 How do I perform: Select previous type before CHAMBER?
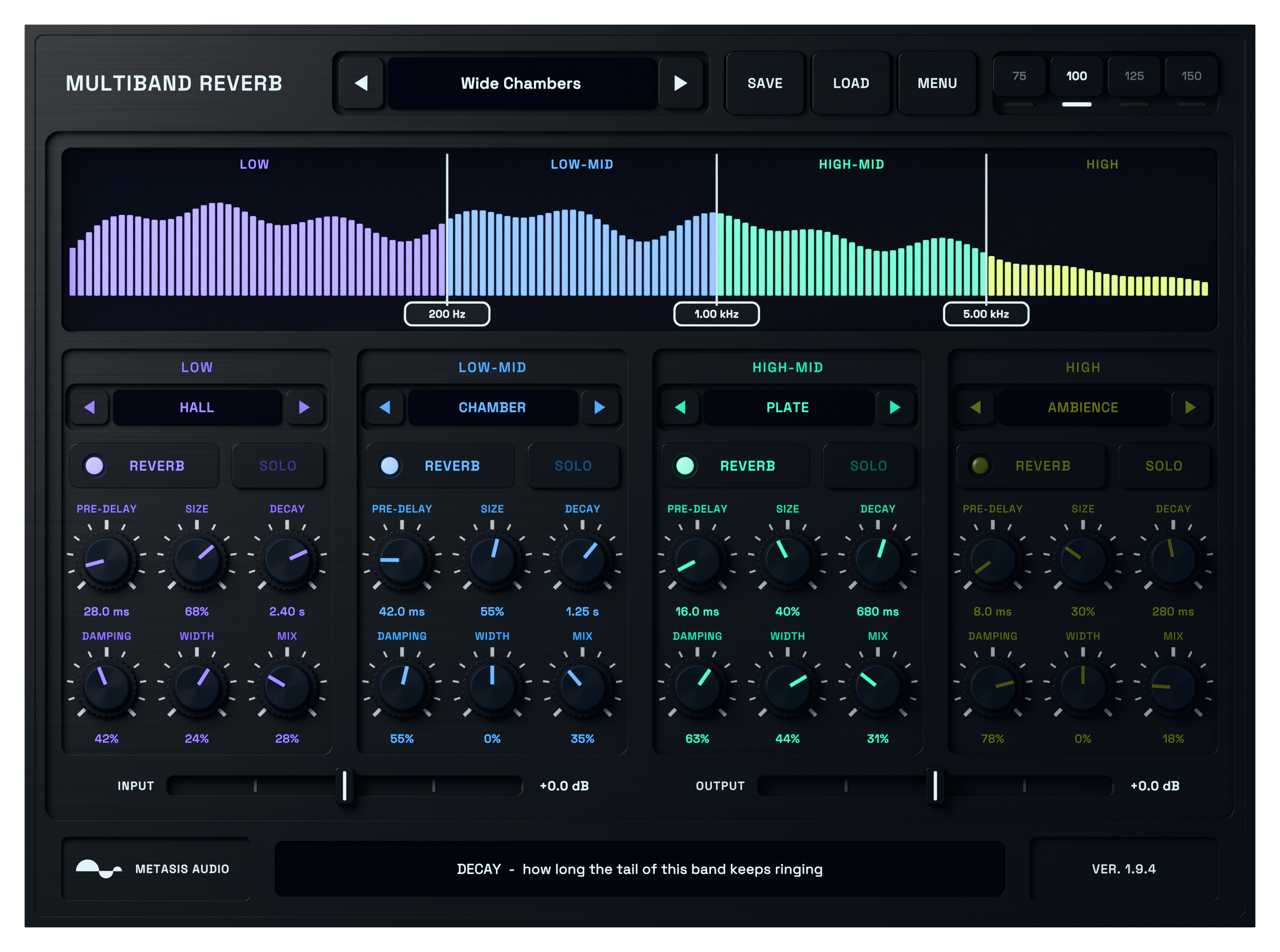(x=385, y=407)
